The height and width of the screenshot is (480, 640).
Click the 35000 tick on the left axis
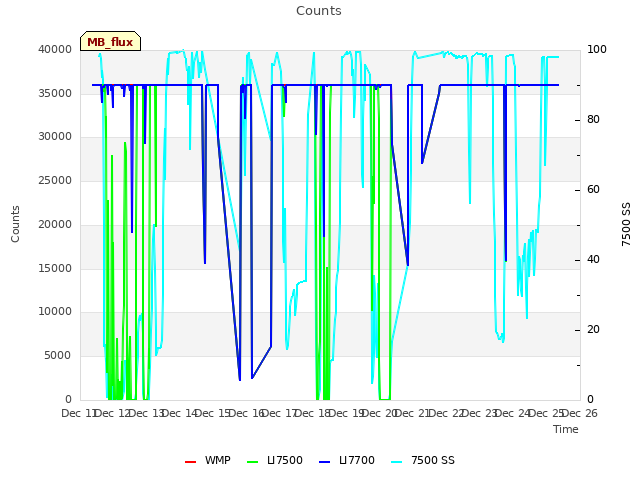[x=55, y=93]
